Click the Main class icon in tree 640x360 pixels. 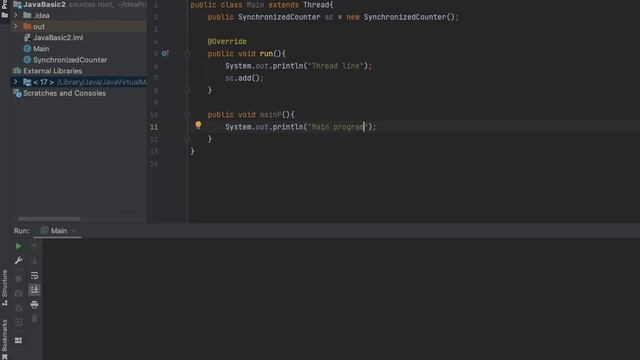(x=27, y=49)
